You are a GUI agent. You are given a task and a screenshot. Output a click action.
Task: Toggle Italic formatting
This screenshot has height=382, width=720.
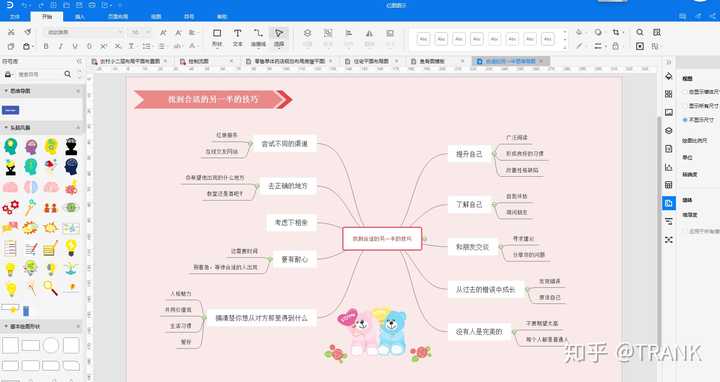pos(60,46)
